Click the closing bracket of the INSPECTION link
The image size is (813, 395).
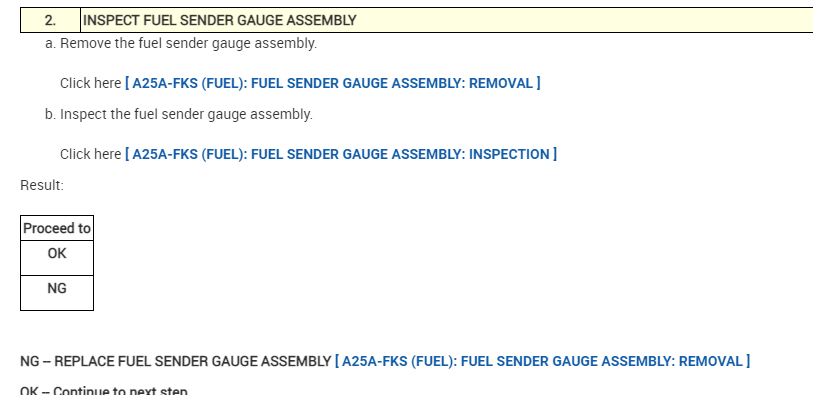(554, 154)
